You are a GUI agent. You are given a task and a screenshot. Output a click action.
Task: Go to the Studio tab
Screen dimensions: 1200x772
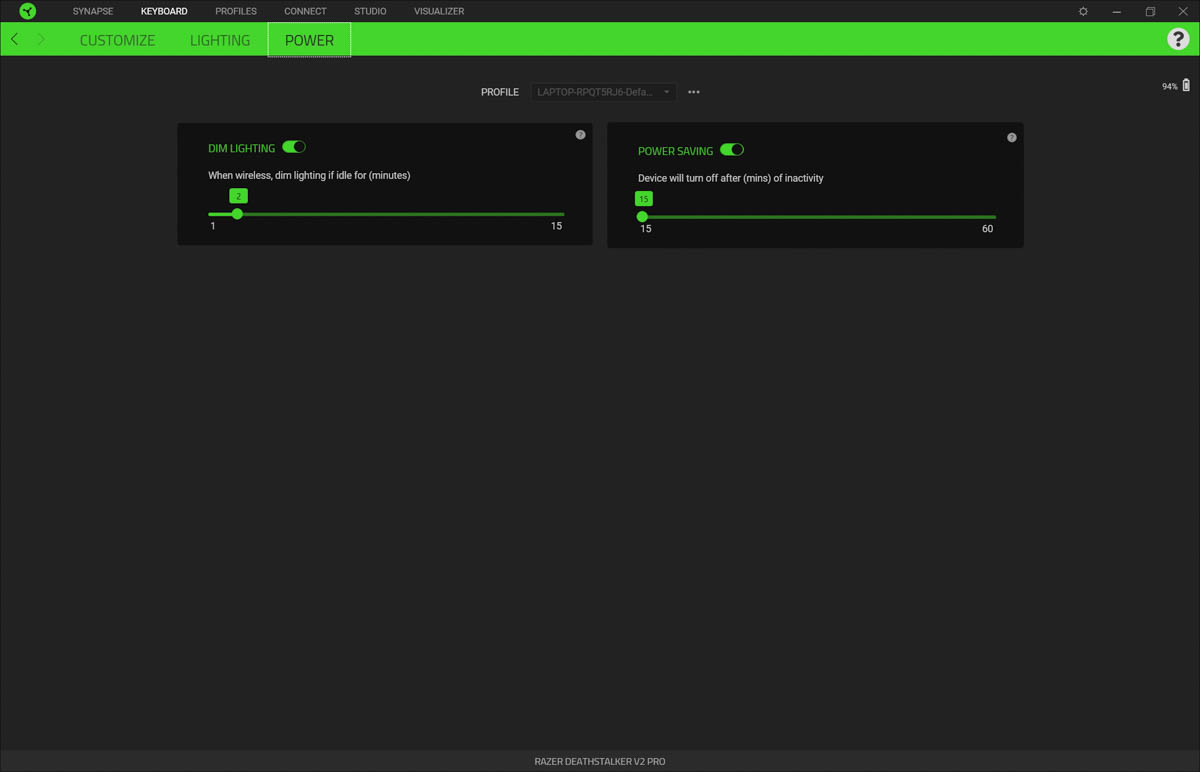pos(370,11)
